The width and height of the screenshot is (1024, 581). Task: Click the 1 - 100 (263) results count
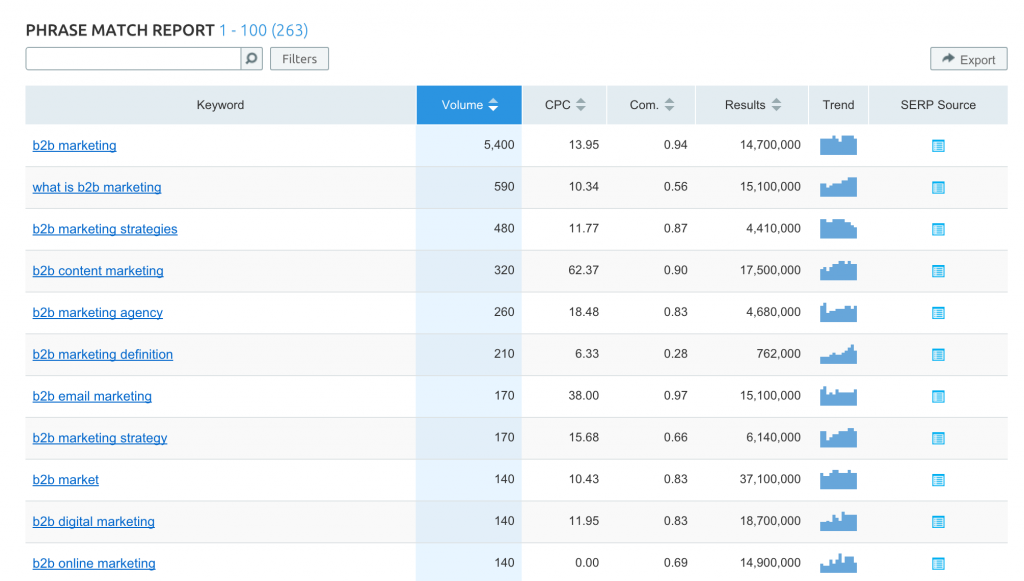point(264,30)
